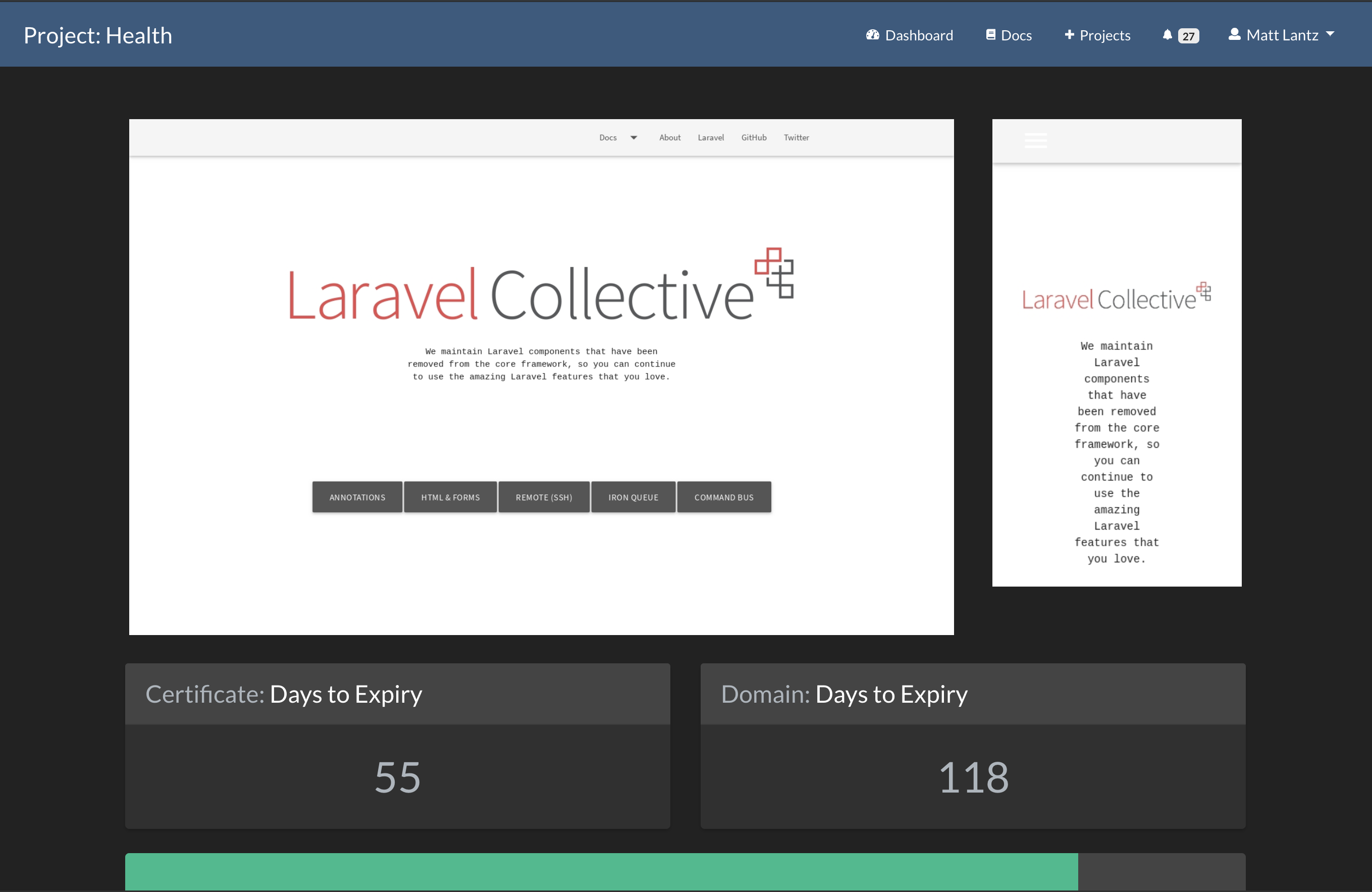Click the hamburger menu in mobile preview
Screen dimensions: 1372x892
(x=1035, y=140)
